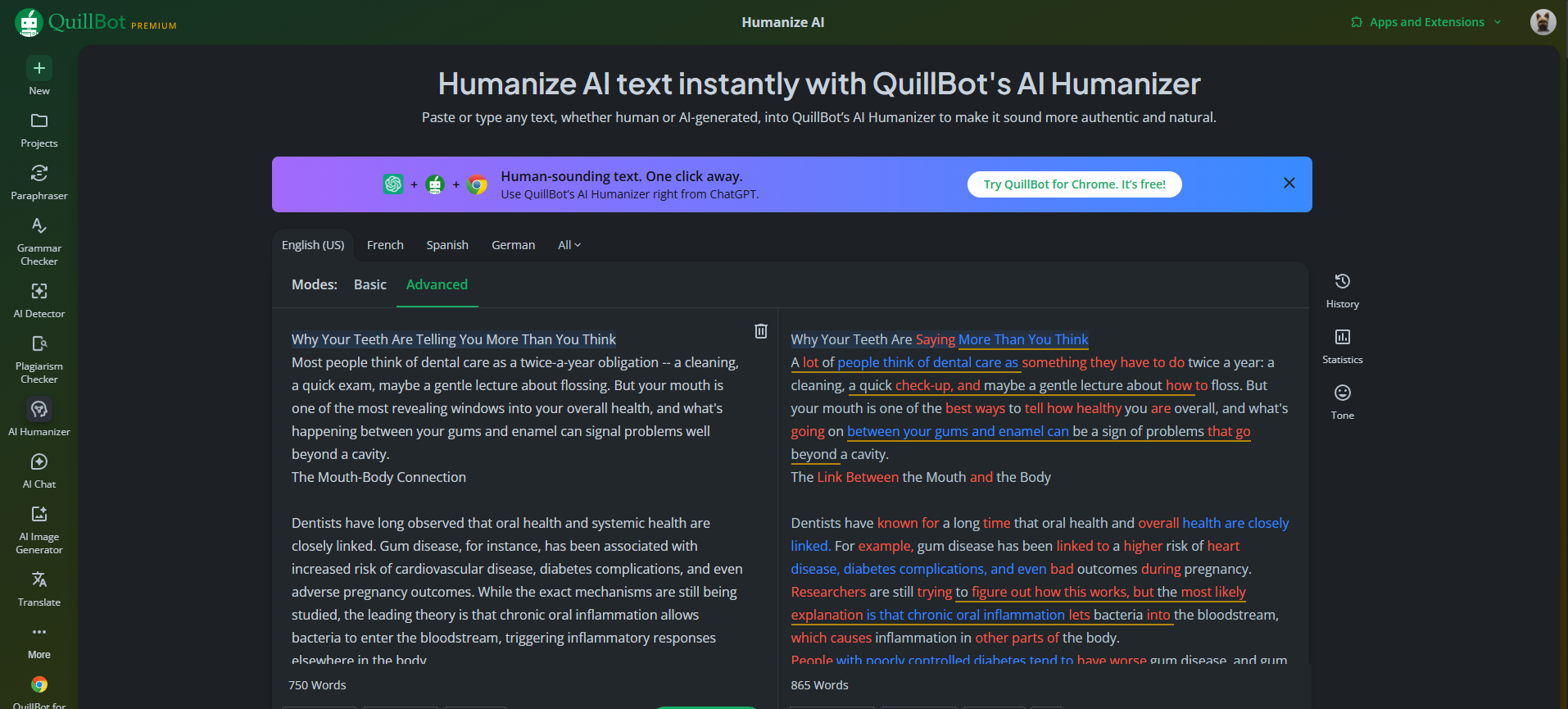Image resolution: width=1568 pixels, height=709 pixels.
Task: Open the Paraphraser tool
Action: [x=39, y=174]
